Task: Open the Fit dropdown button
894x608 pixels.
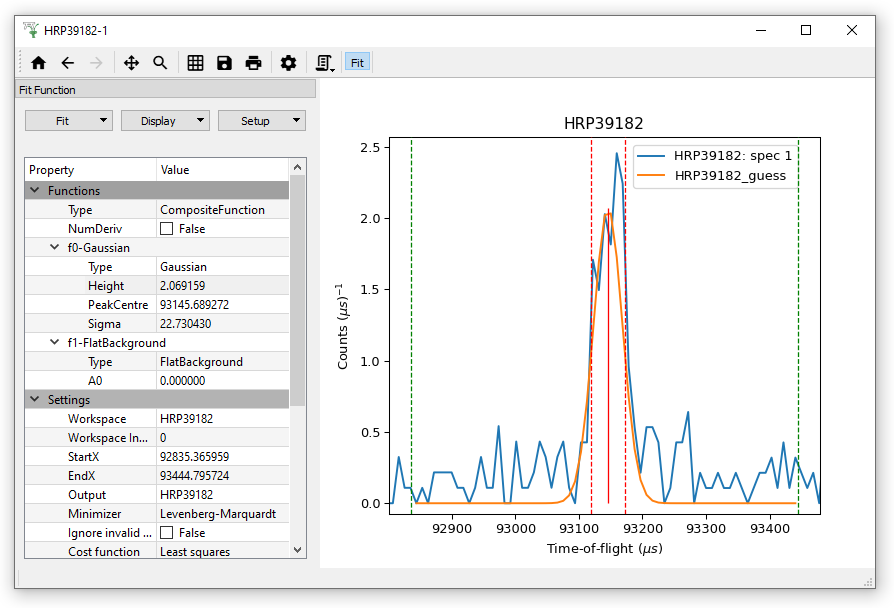Action: (x=69, y=121)
